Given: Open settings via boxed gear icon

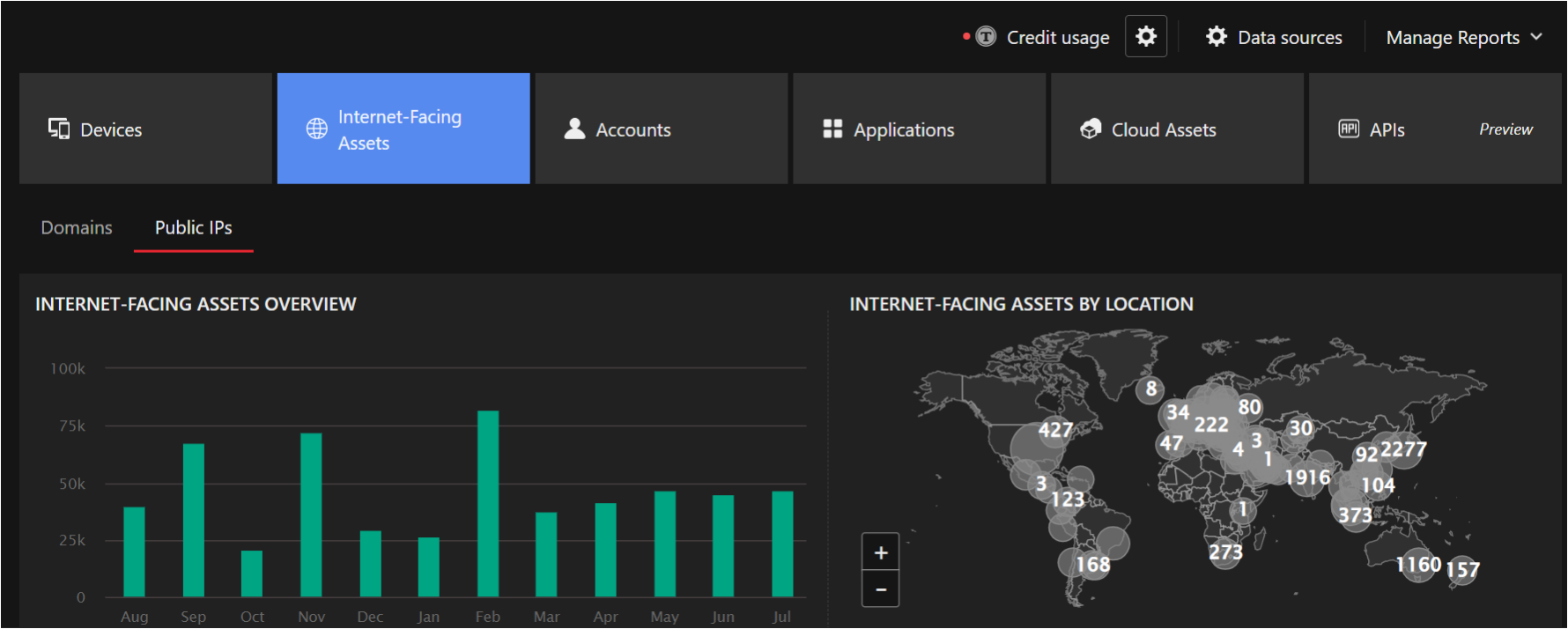Looking at the screenshot, I should [x=1145, y=37].
